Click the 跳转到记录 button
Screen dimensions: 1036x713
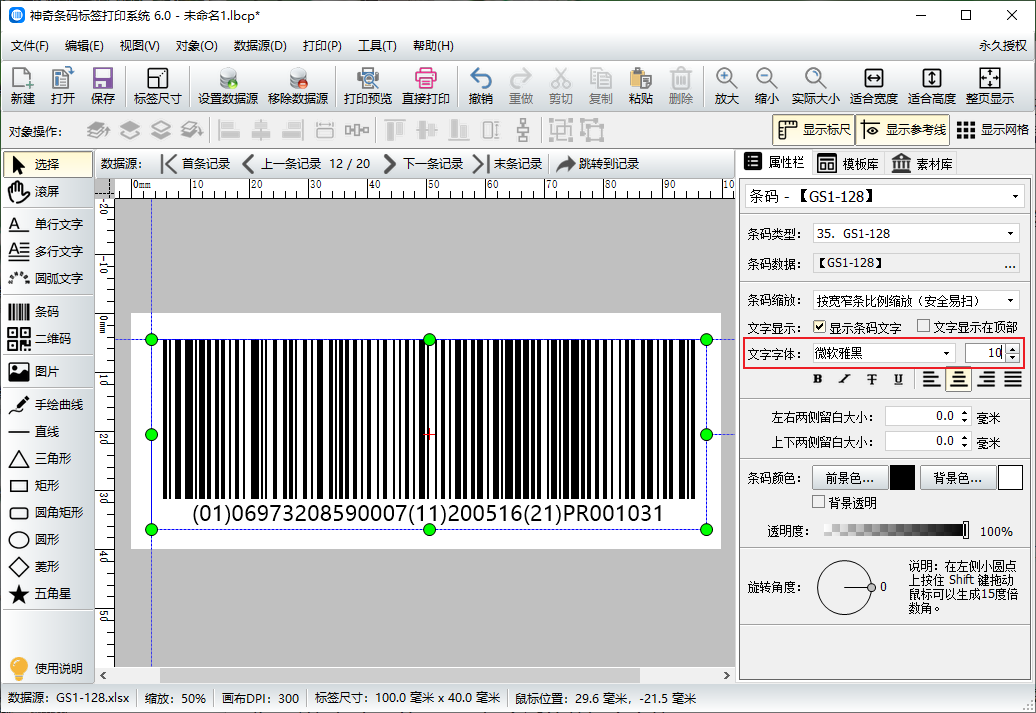pyautogui.click(x=598, y=164)
